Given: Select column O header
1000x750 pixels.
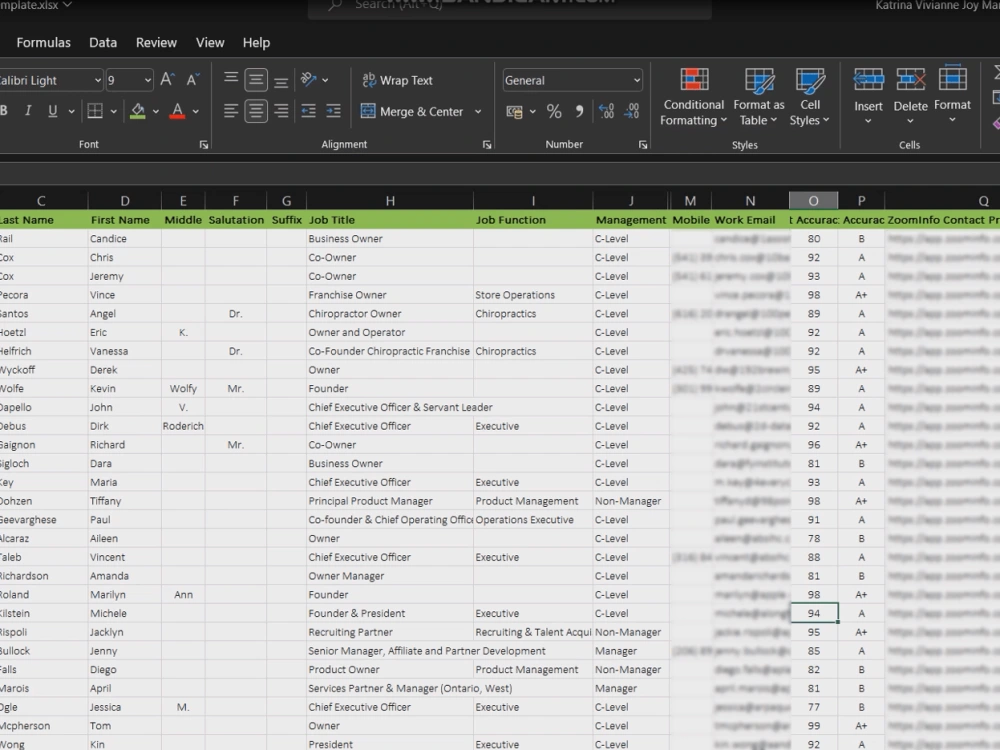Looking at the screenshot, I should point(813,201).
